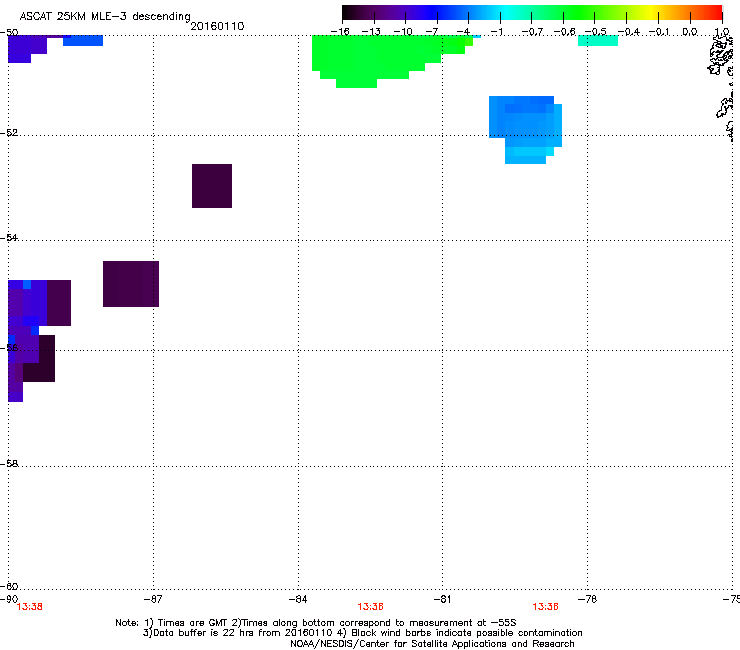Click the -4 color scale label
Image resolution: width=740 pixels, height=650 pixels.
pos(463,32)
